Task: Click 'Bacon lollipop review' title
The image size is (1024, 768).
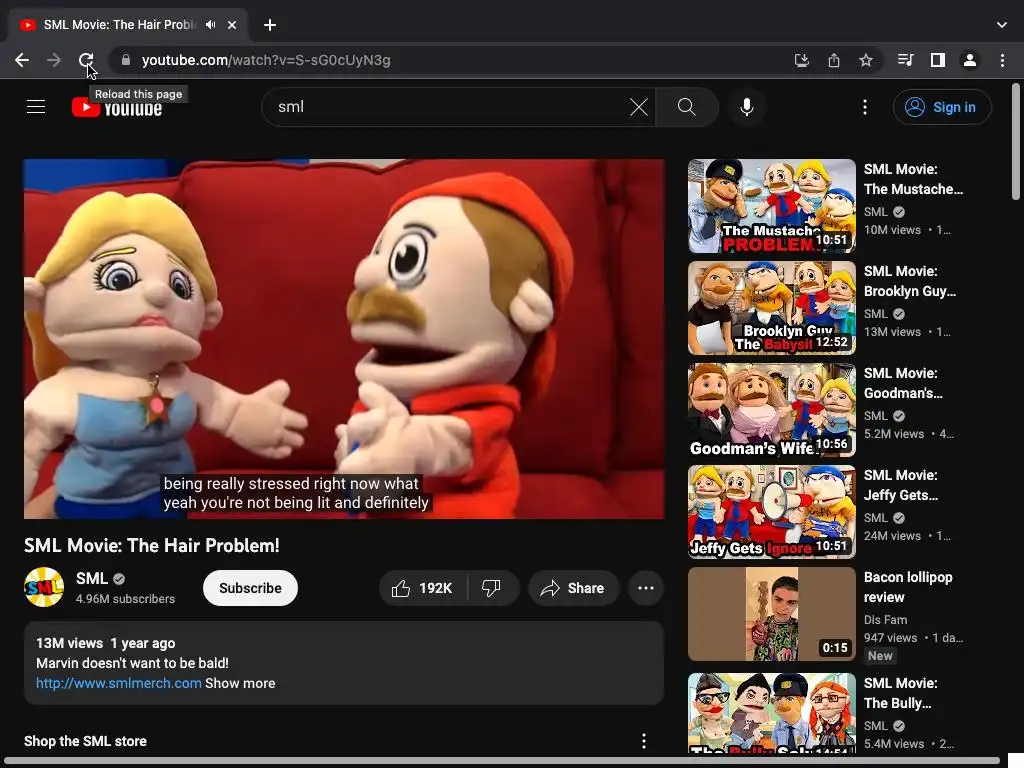Action: pyautogui.click(x=908, y=587)
